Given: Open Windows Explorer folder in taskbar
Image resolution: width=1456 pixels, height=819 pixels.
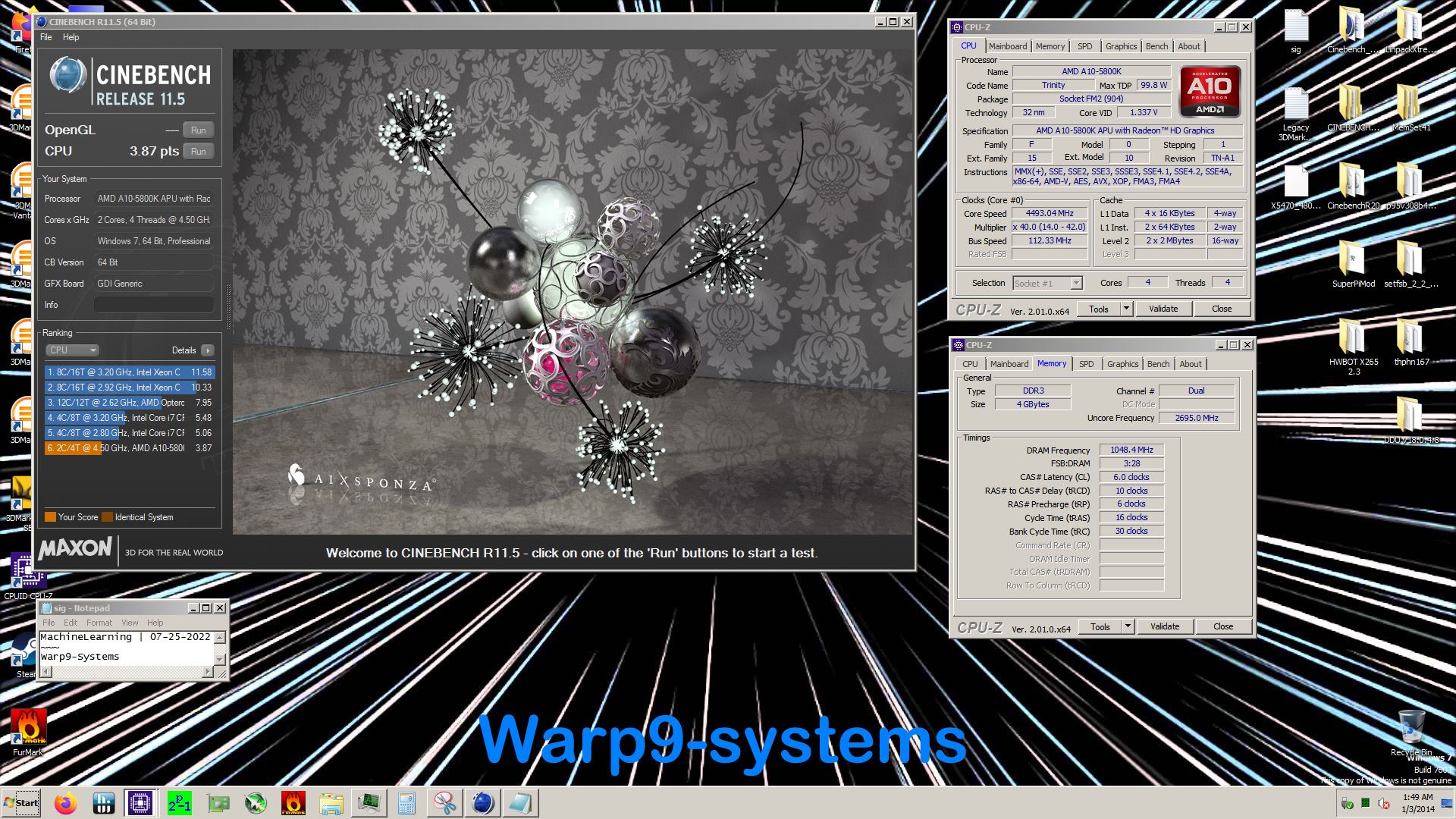Looking at the screenshot, I should pyautogui.click(x=331, y=803).
